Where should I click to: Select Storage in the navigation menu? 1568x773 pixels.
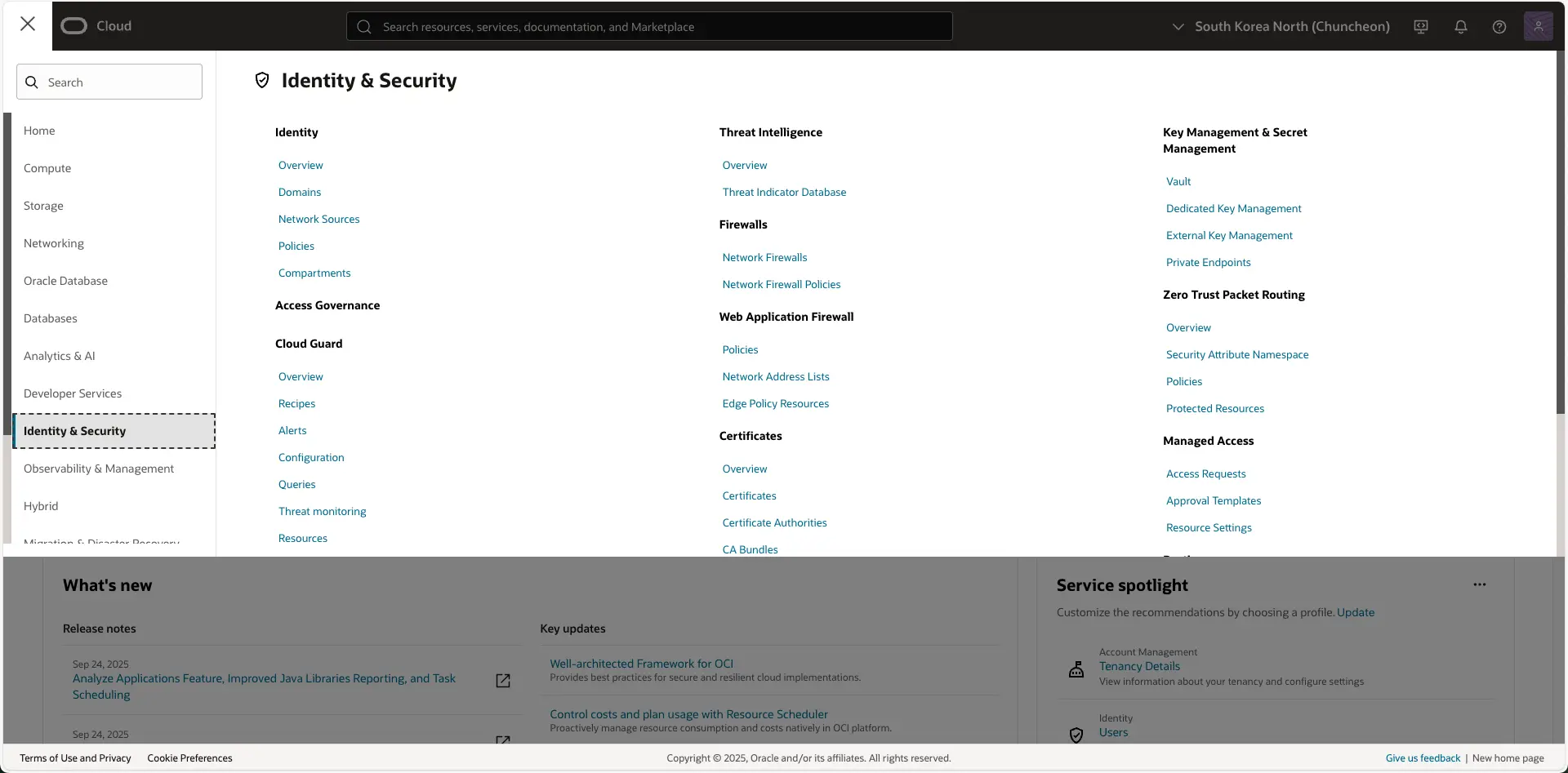click(x=43, y=206)
